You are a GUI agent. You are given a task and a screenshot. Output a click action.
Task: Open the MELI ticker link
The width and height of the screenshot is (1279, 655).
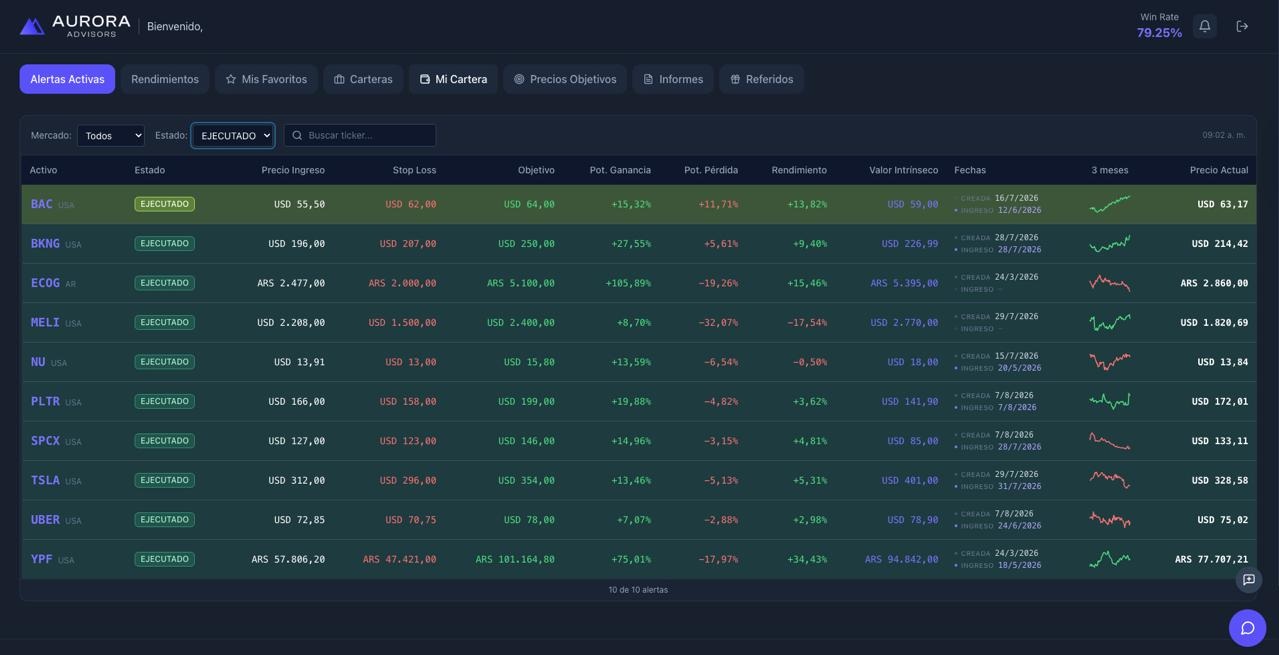pos(45,322)
